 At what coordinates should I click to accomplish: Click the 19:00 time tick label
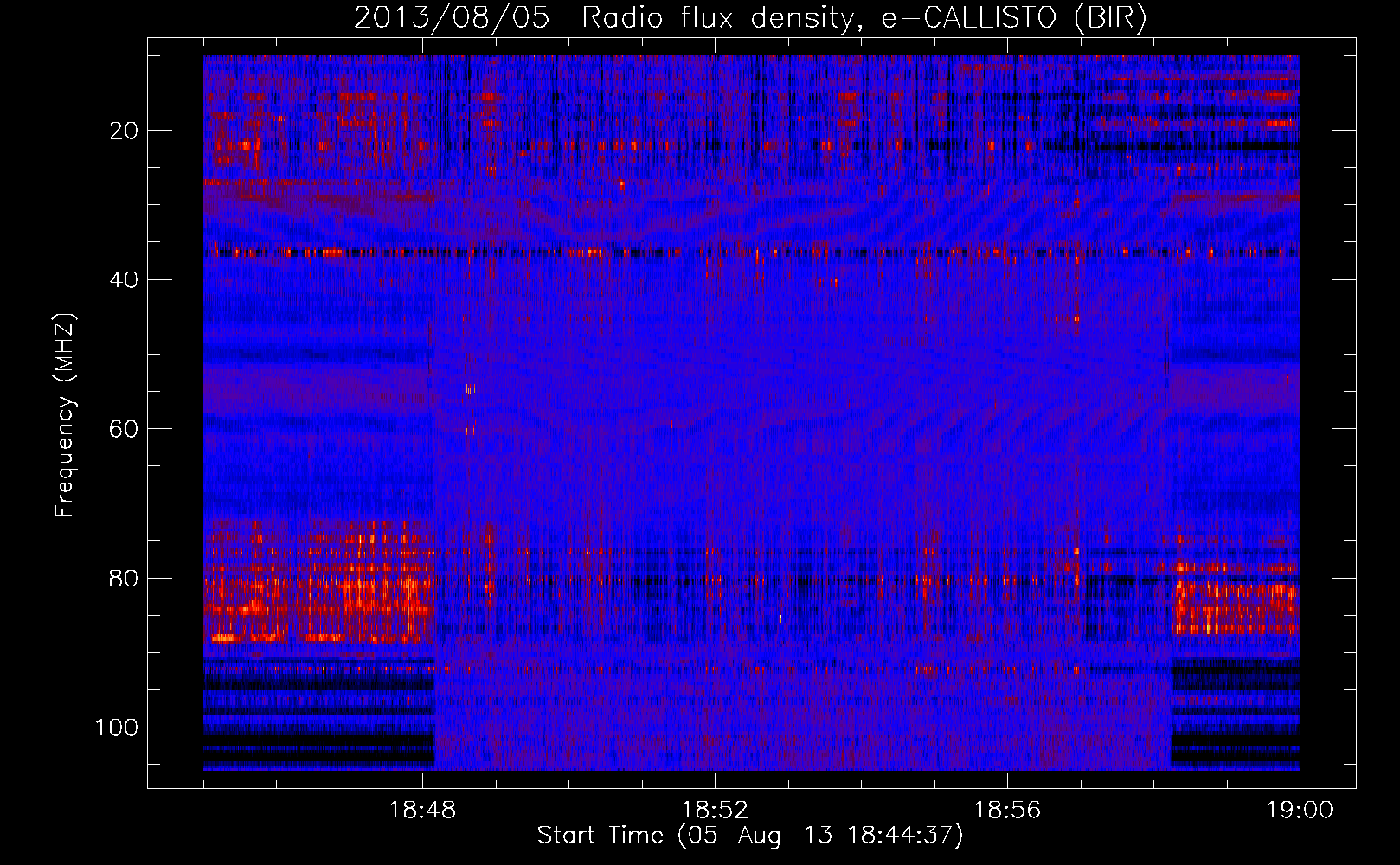1300,811
